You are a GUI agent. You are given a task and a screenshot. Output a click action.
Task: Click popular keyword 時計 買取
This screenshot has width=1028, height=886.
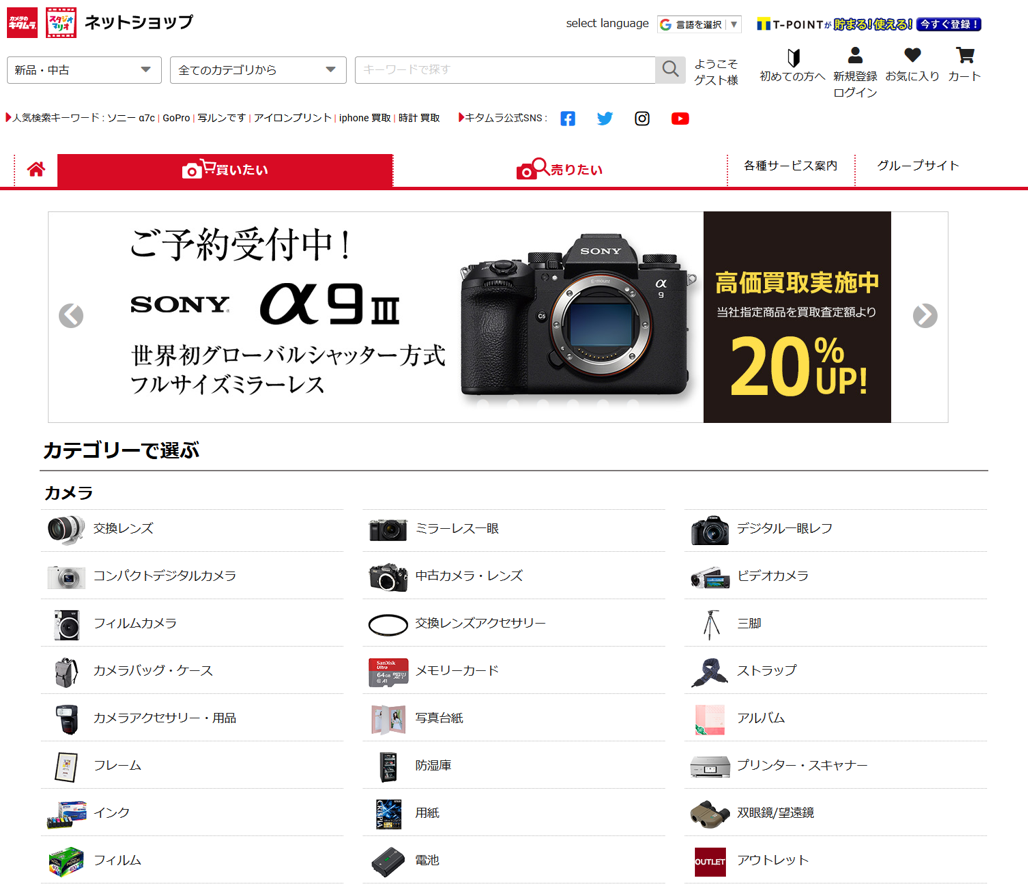point(419,118)
